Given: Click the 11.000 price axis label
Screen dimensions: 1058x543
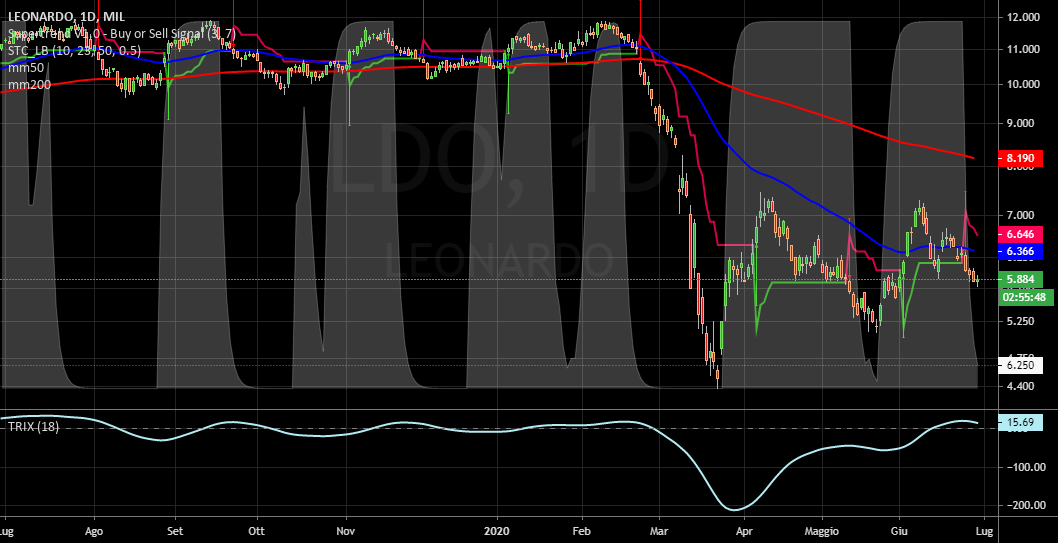Looking at the screenshot, I should coord(1022,49).
